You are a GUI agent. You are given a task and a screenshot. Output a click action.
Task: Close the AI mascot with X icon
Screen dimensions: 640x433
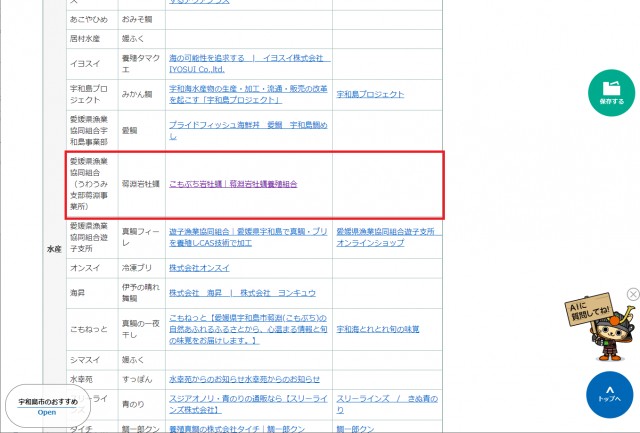633,294
